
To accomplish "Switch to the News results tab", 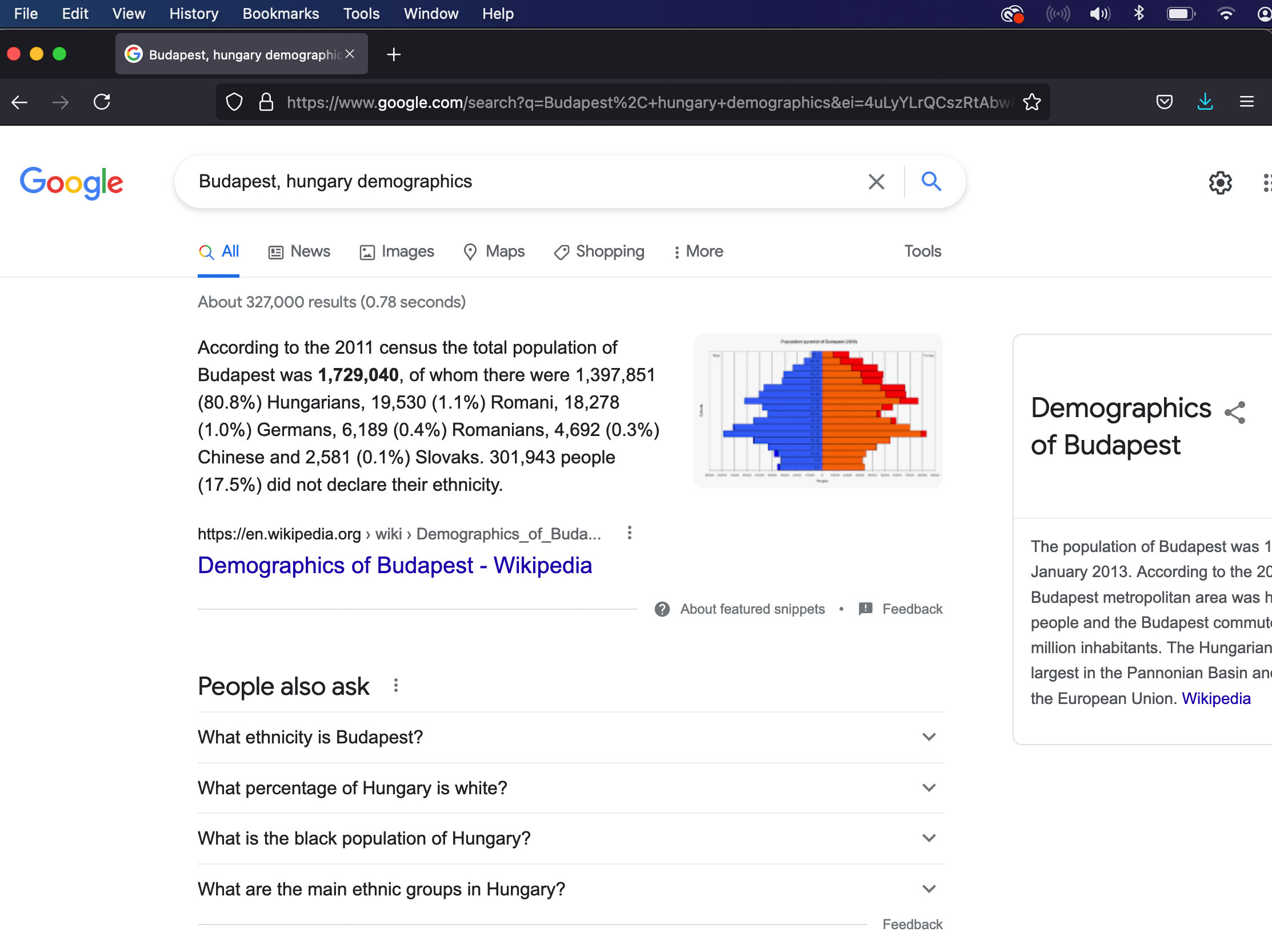I will tap(299, 251).
